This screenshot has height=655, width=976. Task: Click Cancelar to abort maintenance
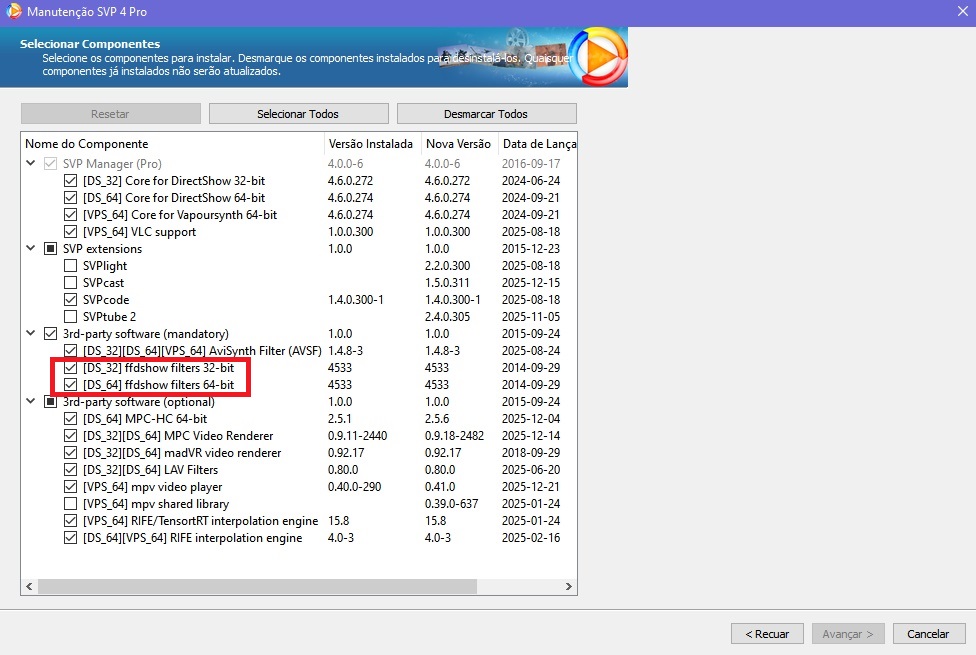pyautogui.click(x=927, y=634)
